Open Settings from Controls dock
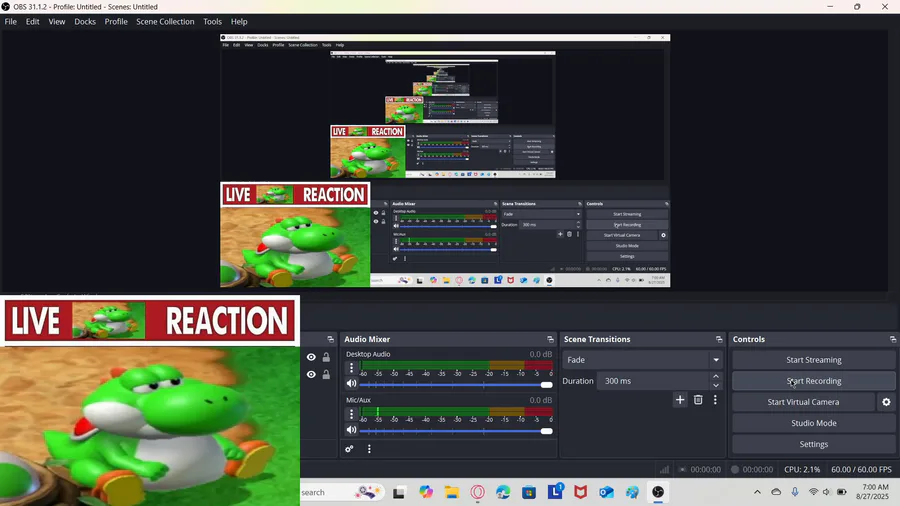900x506 pixels. click(813, 444)
